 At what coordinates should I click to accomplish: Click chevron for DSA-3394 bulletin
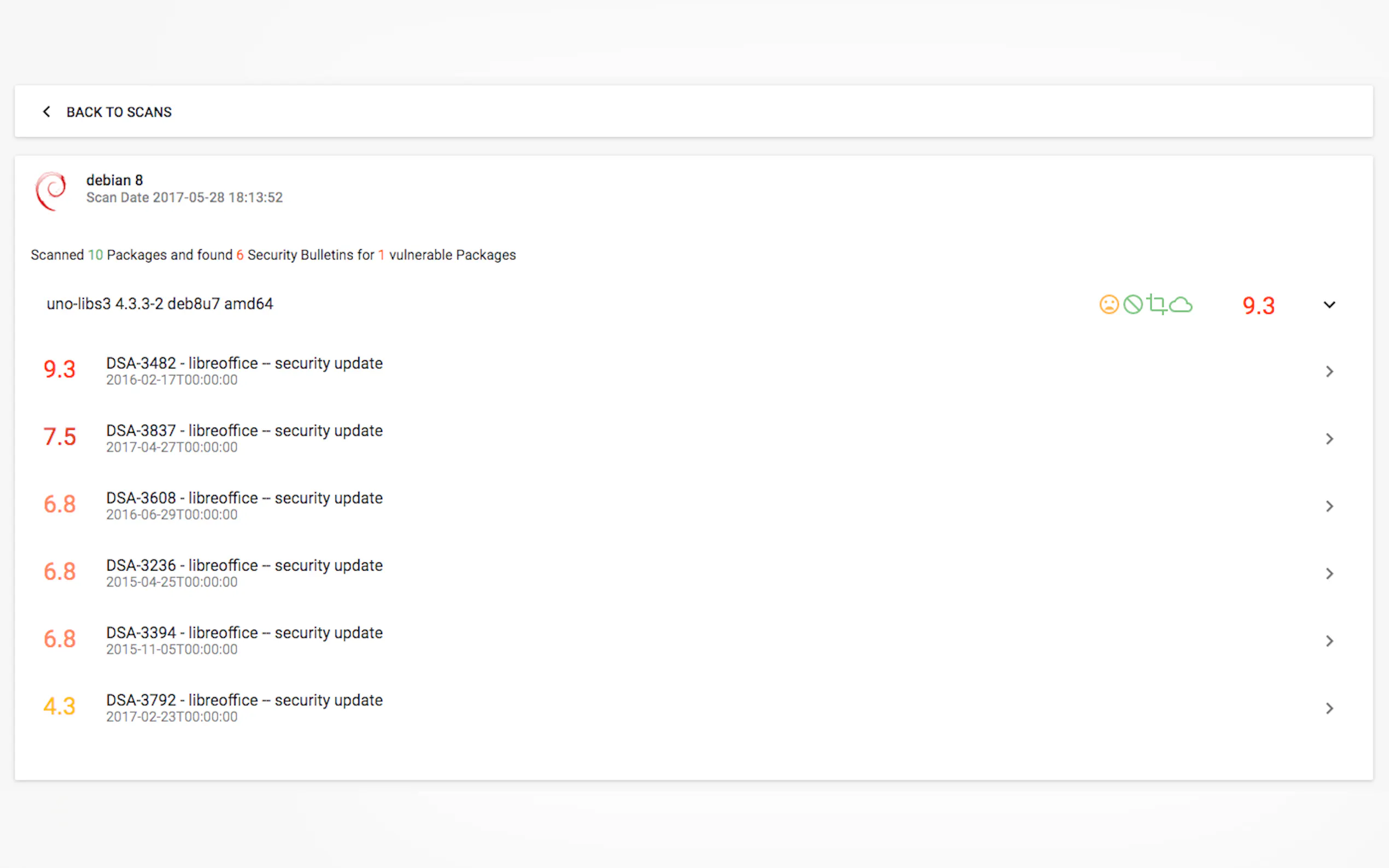tap(1329, 641)
